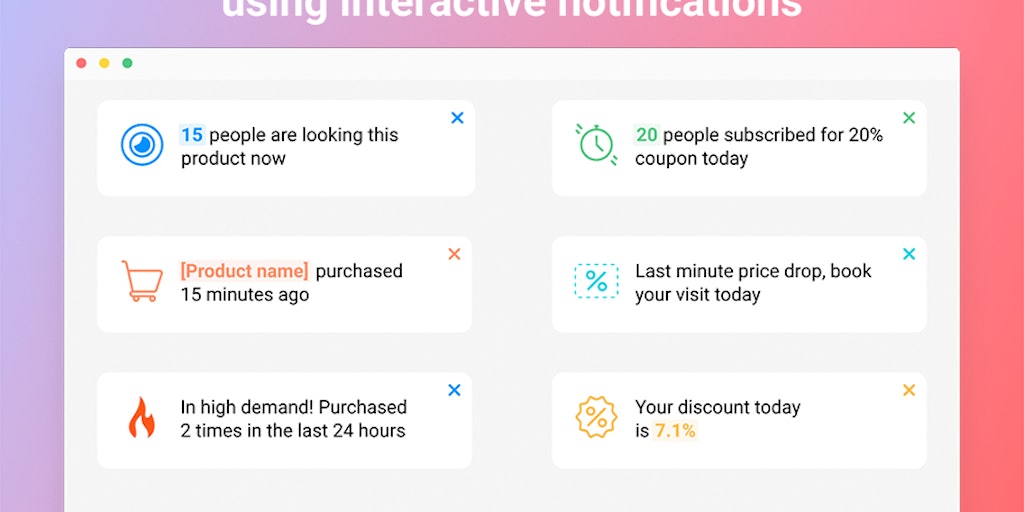Screen dimensions: 1024x512
Task: Click the orange shopping cart icon
Action: 142,281
